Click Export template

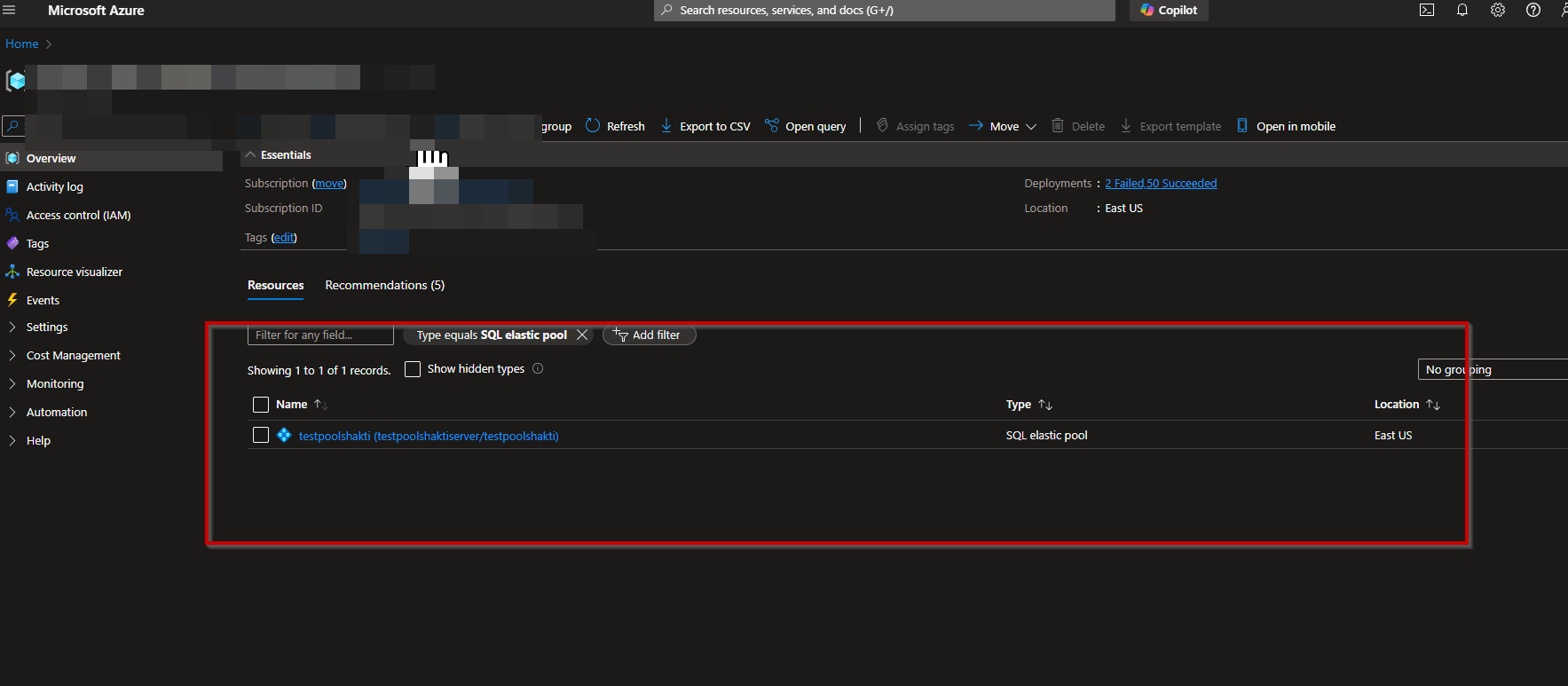tap(1170, 126)
